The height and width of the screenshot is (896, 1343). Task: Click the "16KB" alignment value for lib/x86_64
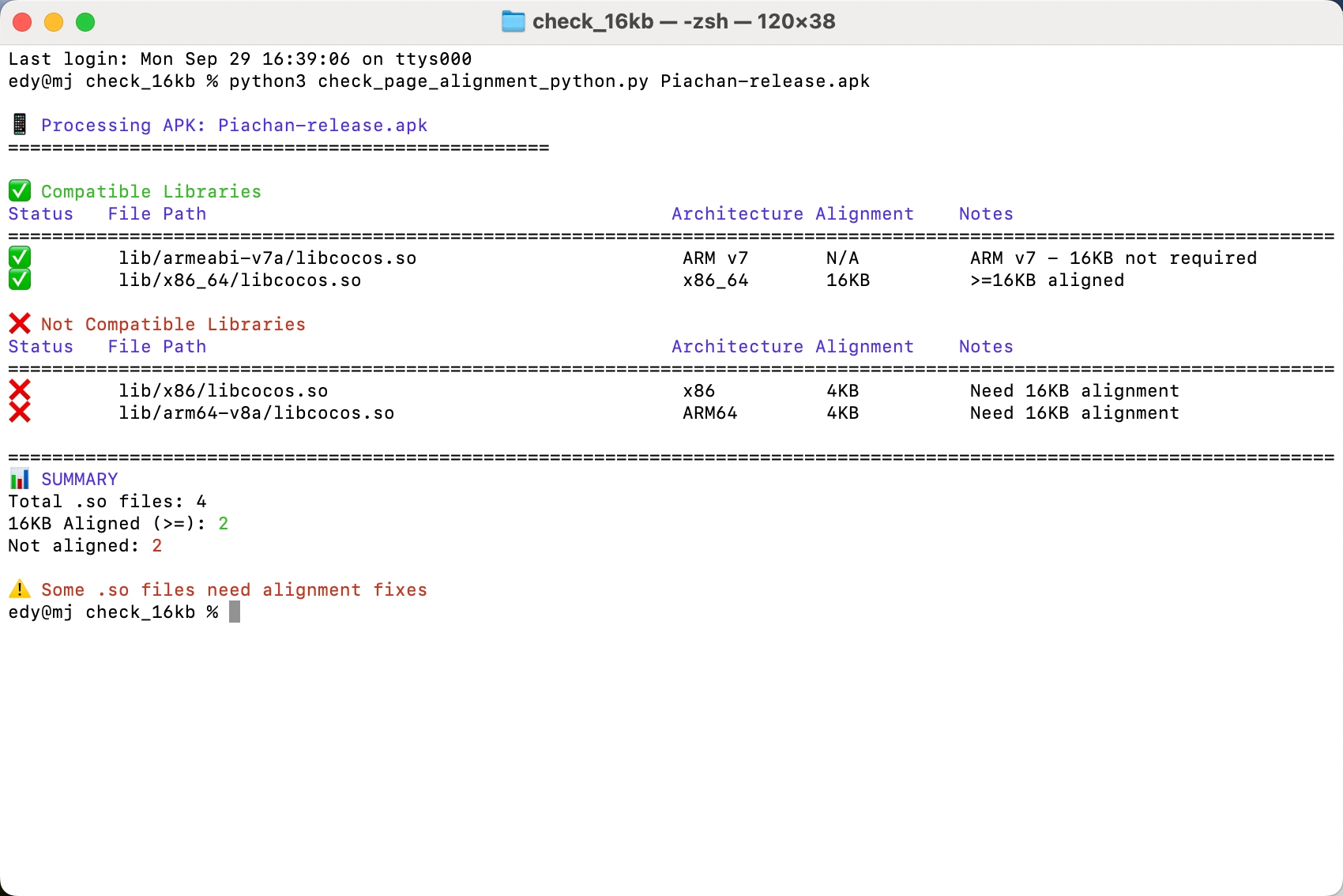848,280
